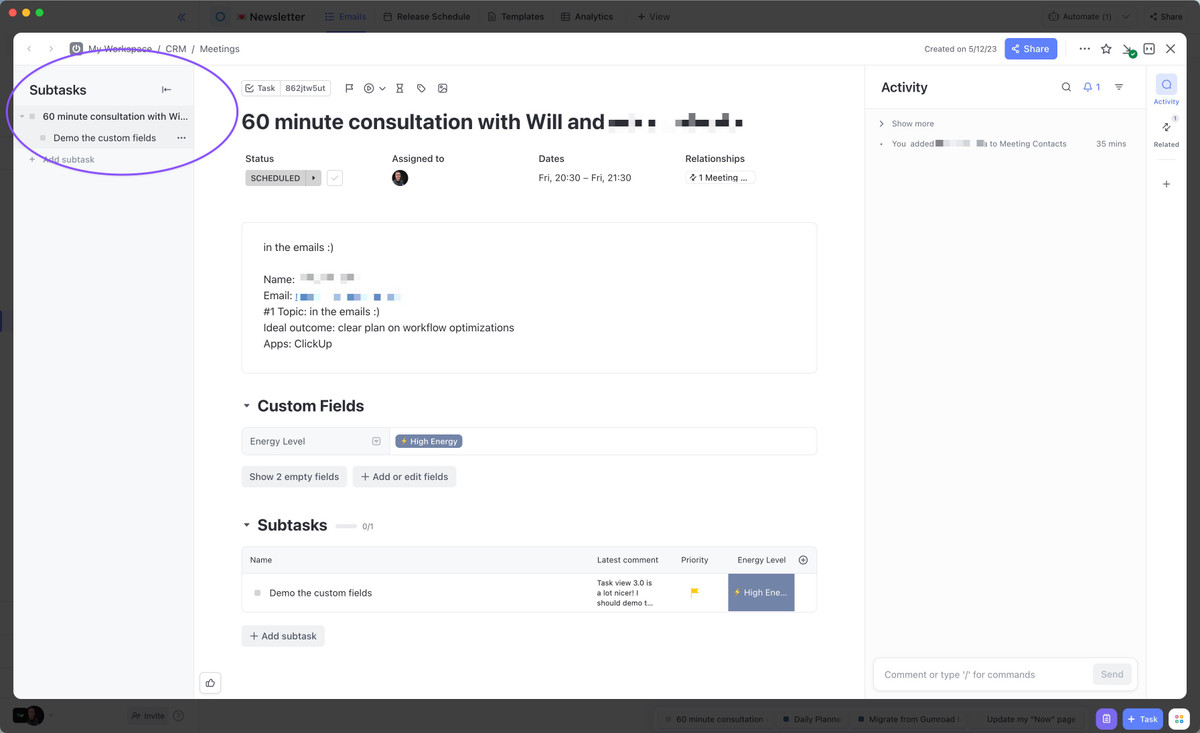Open the activity filter icon

[x=1119, y=88]
